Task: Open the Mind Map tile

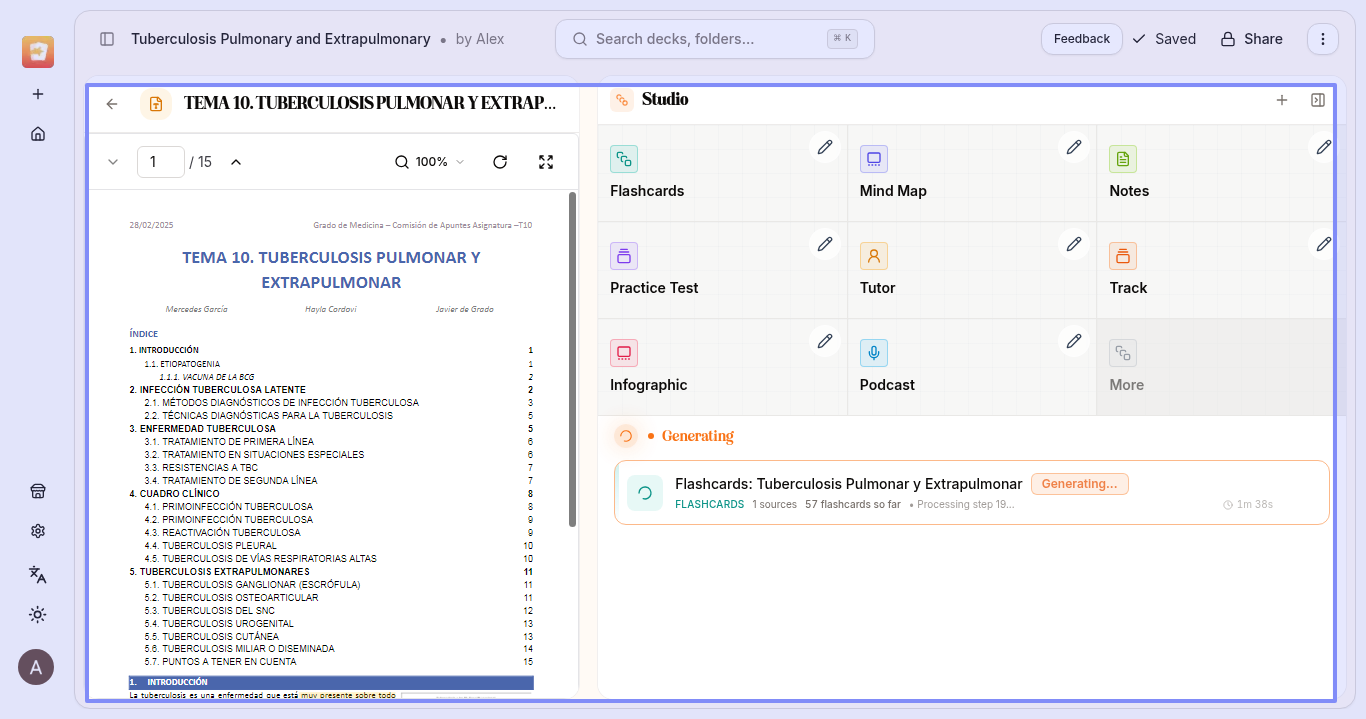Action: pos(972,173)
